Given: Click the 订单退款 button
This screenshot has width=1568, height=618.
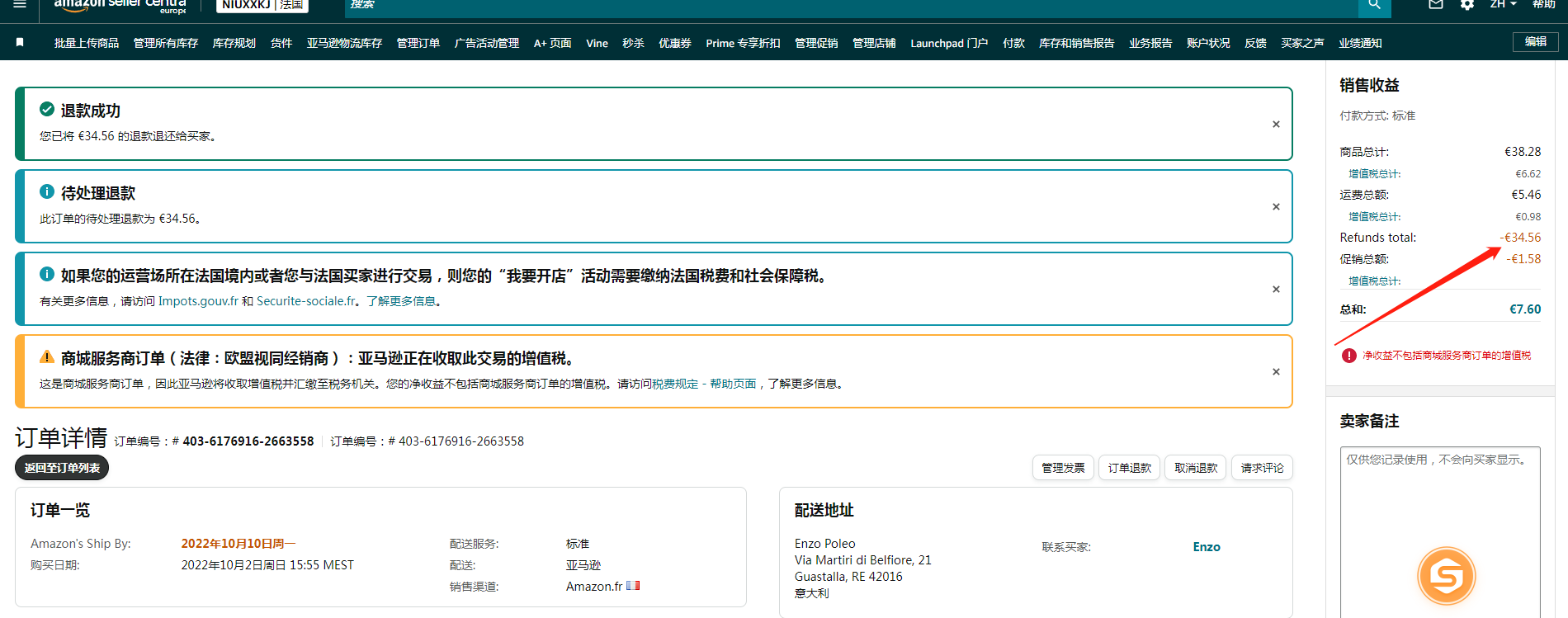Looking at the screenshot, I should tap(1129, 468).
